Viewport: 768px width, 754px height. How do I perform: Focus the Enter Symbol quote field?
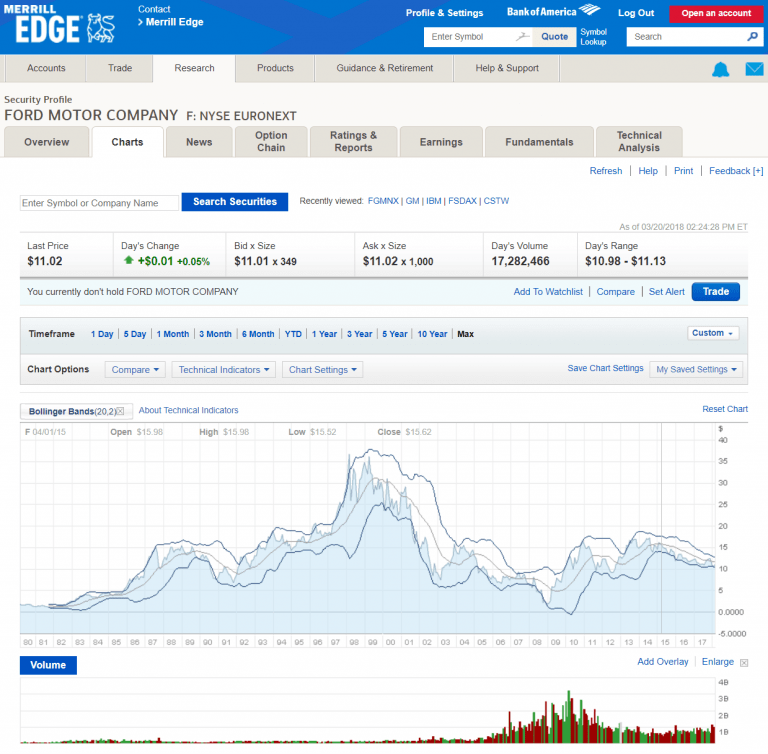pos(478,37)
